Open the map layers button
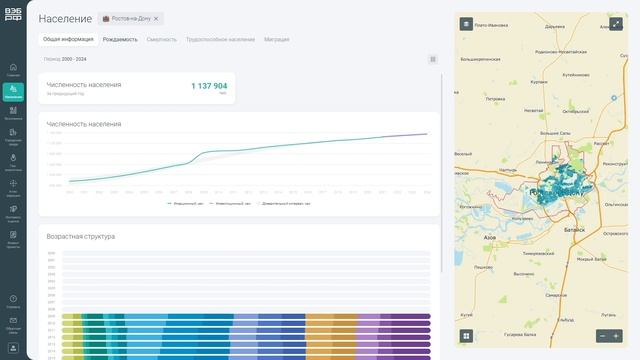The image size is (640, 360). tap(466, 24)
